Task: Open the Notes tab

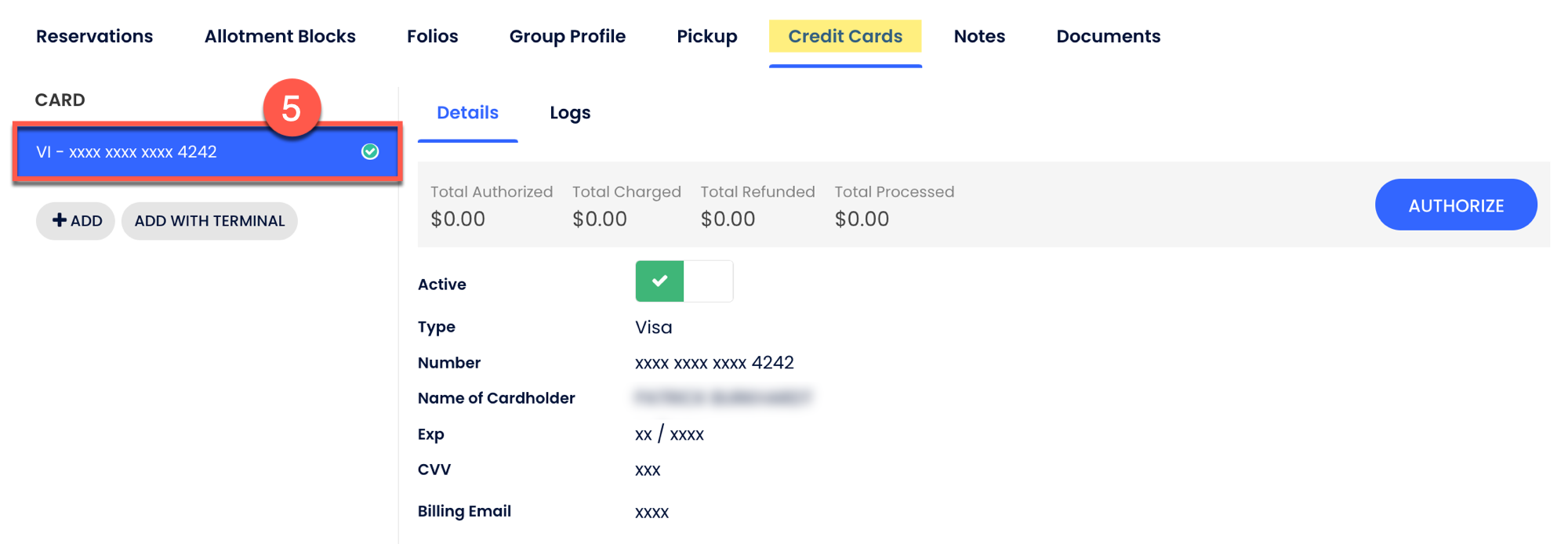Action: coord(979,36)
